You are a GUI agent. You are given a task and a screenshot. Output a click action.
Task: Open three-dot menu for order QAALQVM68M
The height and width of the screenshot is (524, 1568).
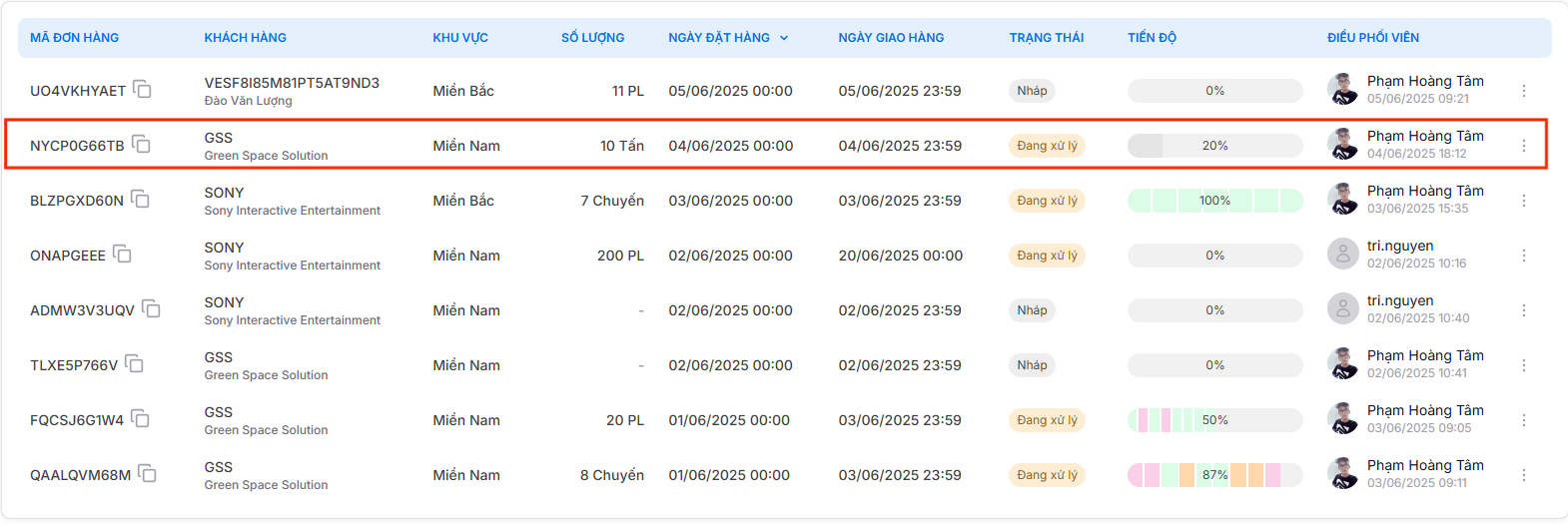(1523, 475)
